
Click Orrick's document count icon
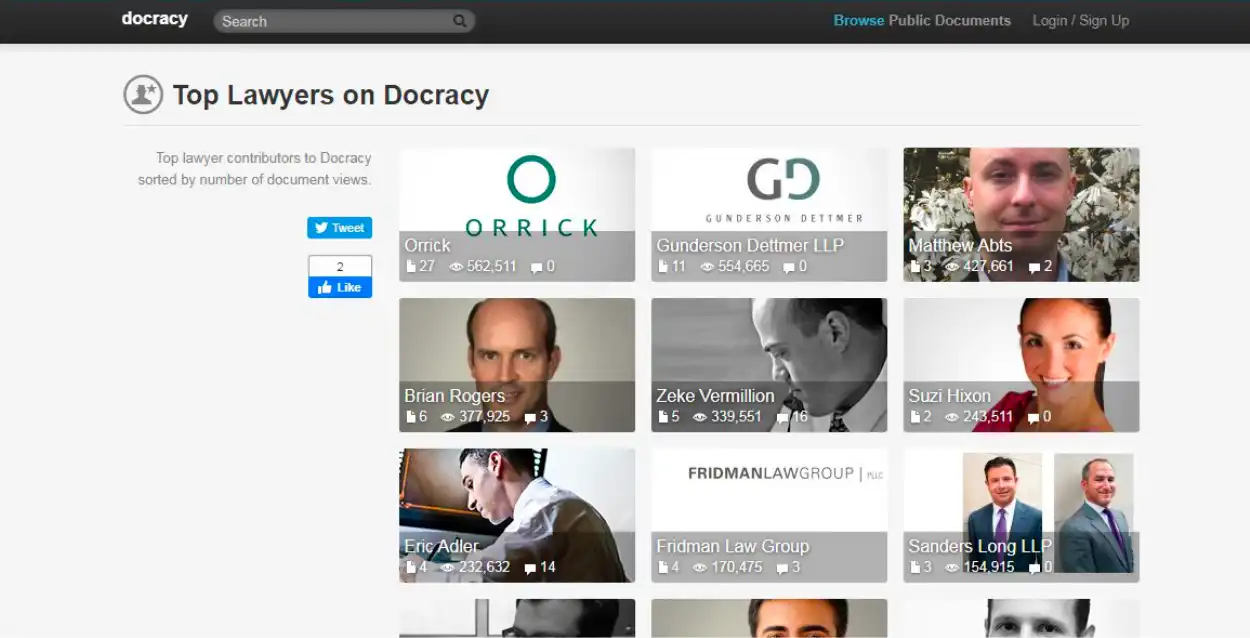click(410, 267)
